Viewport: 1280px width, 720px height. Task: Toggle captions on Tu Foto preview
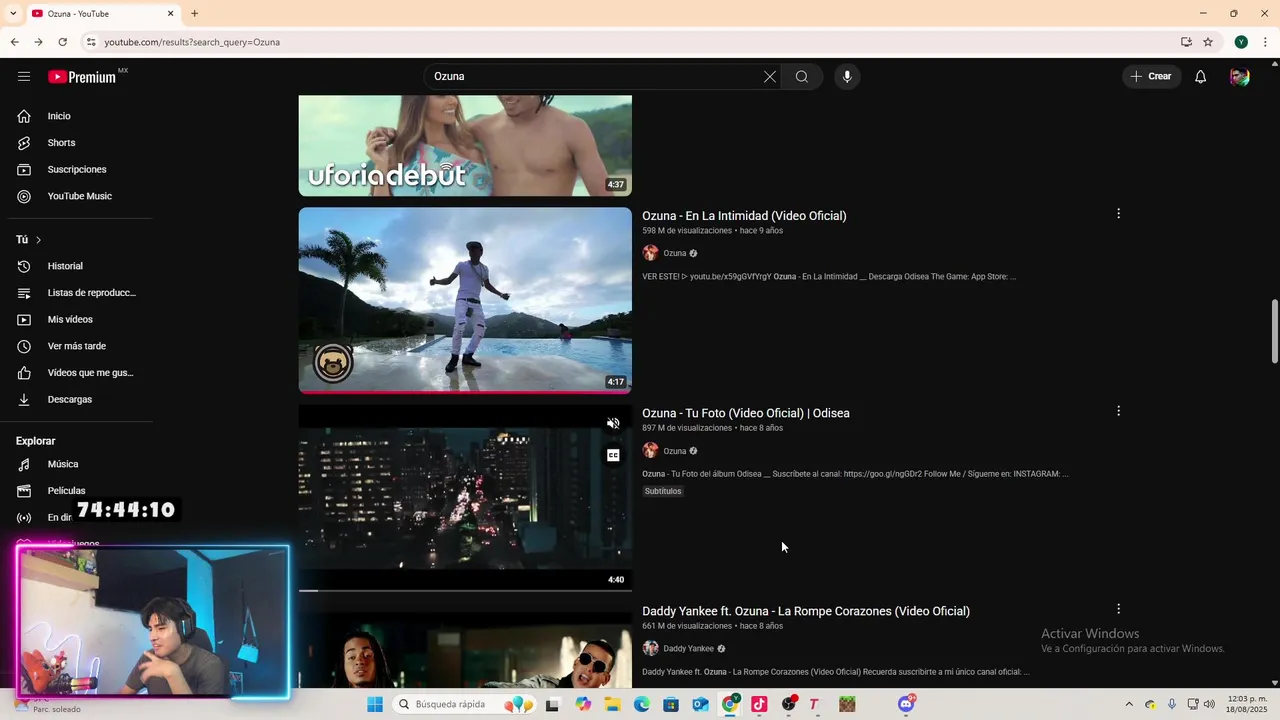click(x=613, y=455)
